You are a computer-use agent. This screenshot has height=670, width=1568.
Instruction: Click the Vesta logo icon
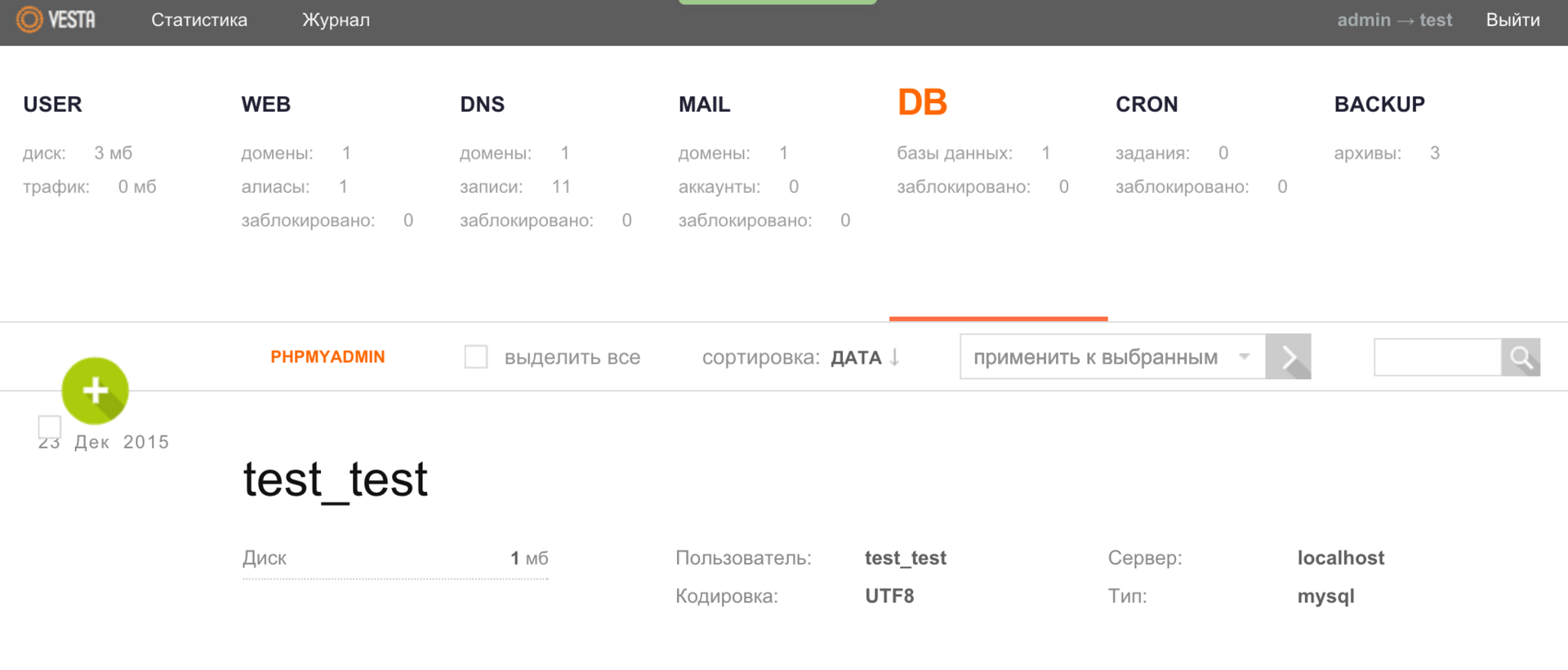point(29,20)
